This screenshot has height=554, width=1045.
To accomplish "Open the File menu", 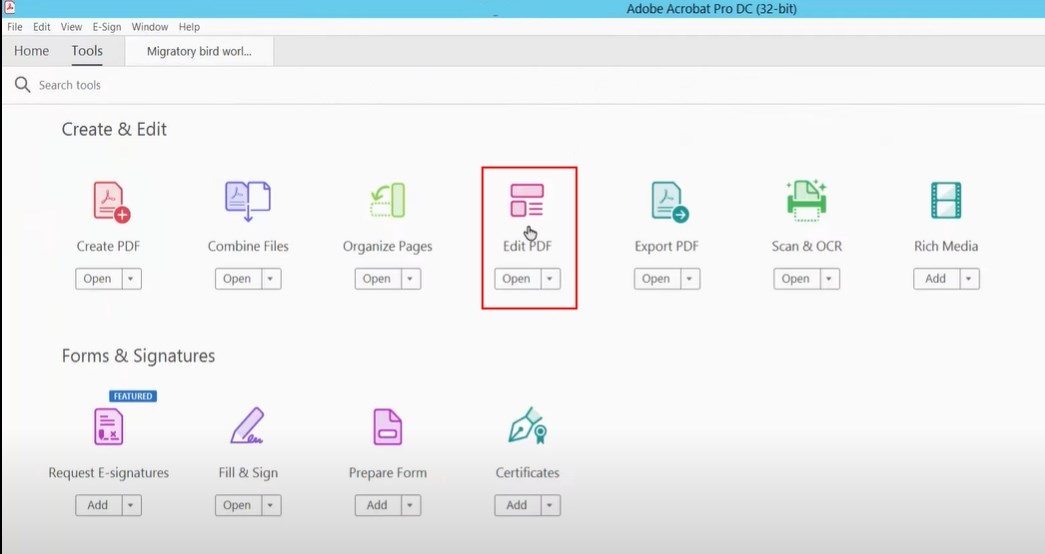I will pyautogui.click(x=15, y=27).
